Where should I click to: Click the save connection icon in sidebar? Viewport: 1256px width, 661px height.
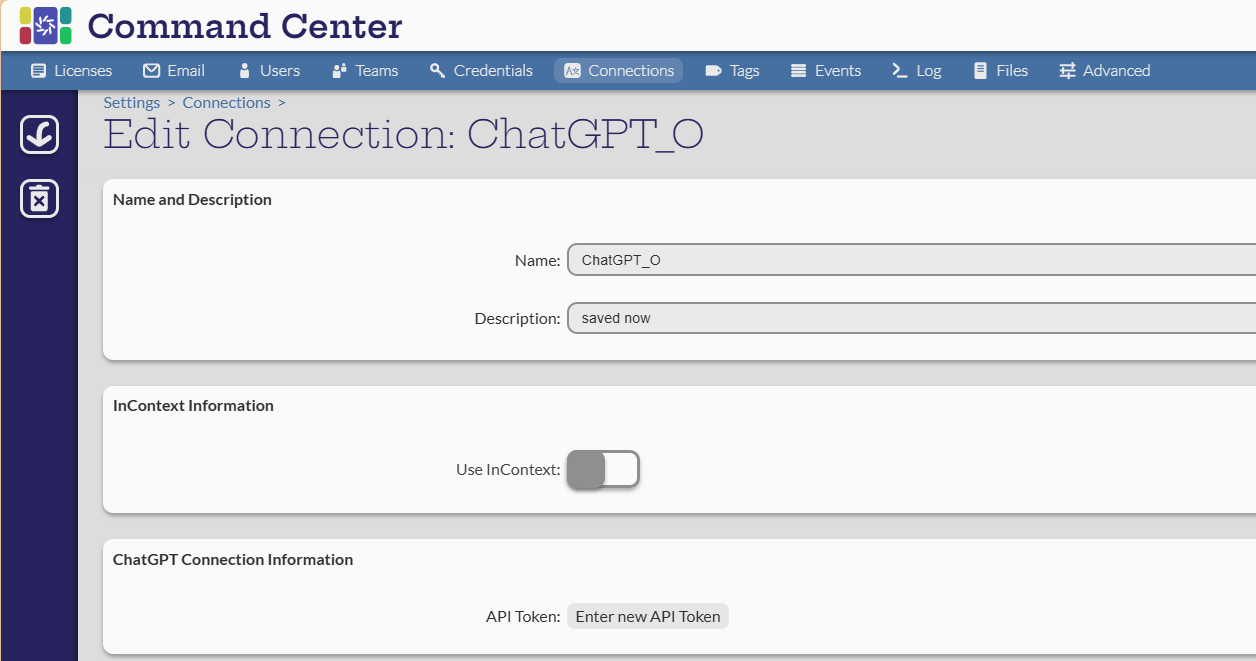tap(39, 135)
